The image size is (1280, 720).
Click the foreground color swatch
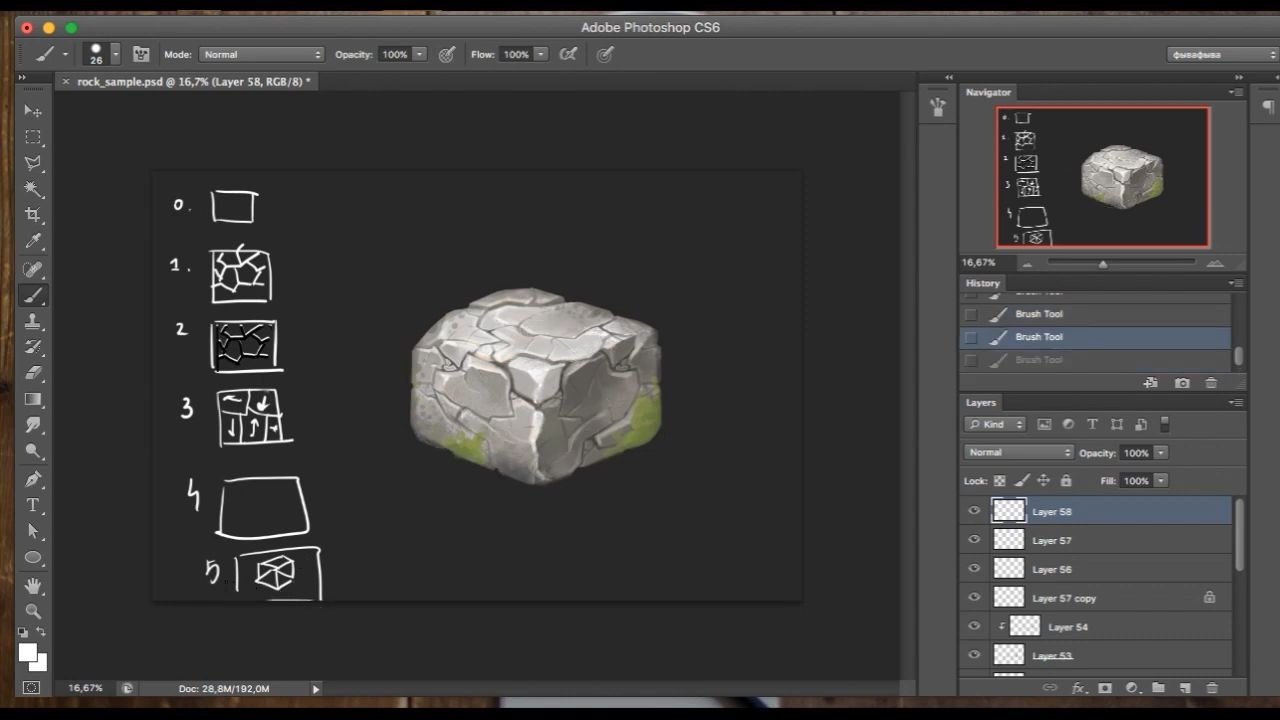tap(27, 653)
